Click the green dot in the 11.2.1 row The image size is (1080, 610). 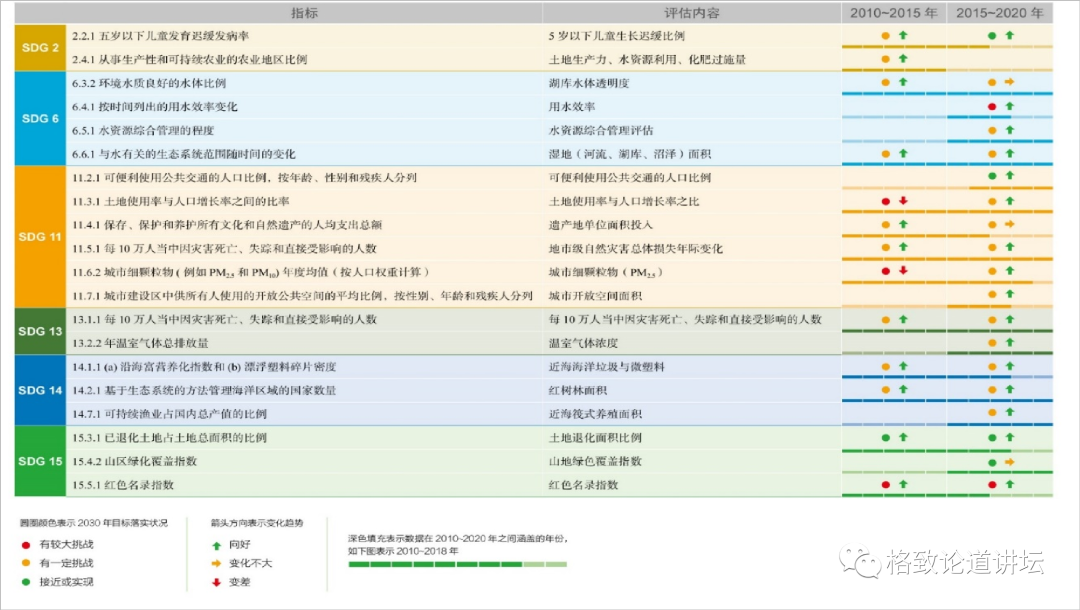pos(992,176)
